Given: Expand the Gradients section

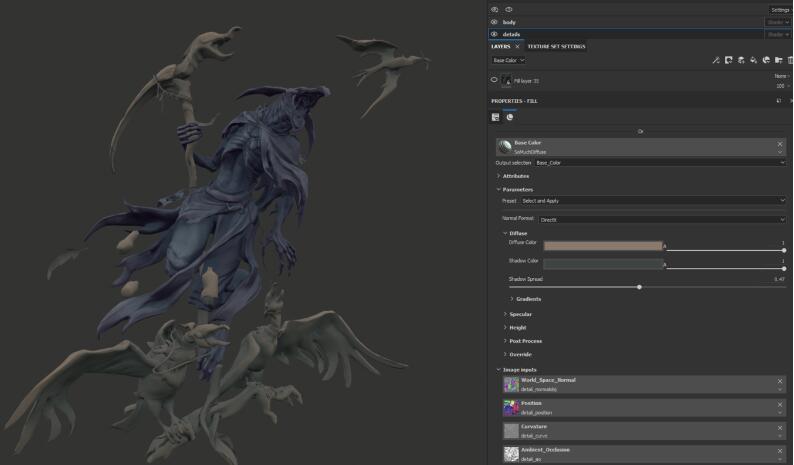Looking at the screenshot, I should (528, 299).
